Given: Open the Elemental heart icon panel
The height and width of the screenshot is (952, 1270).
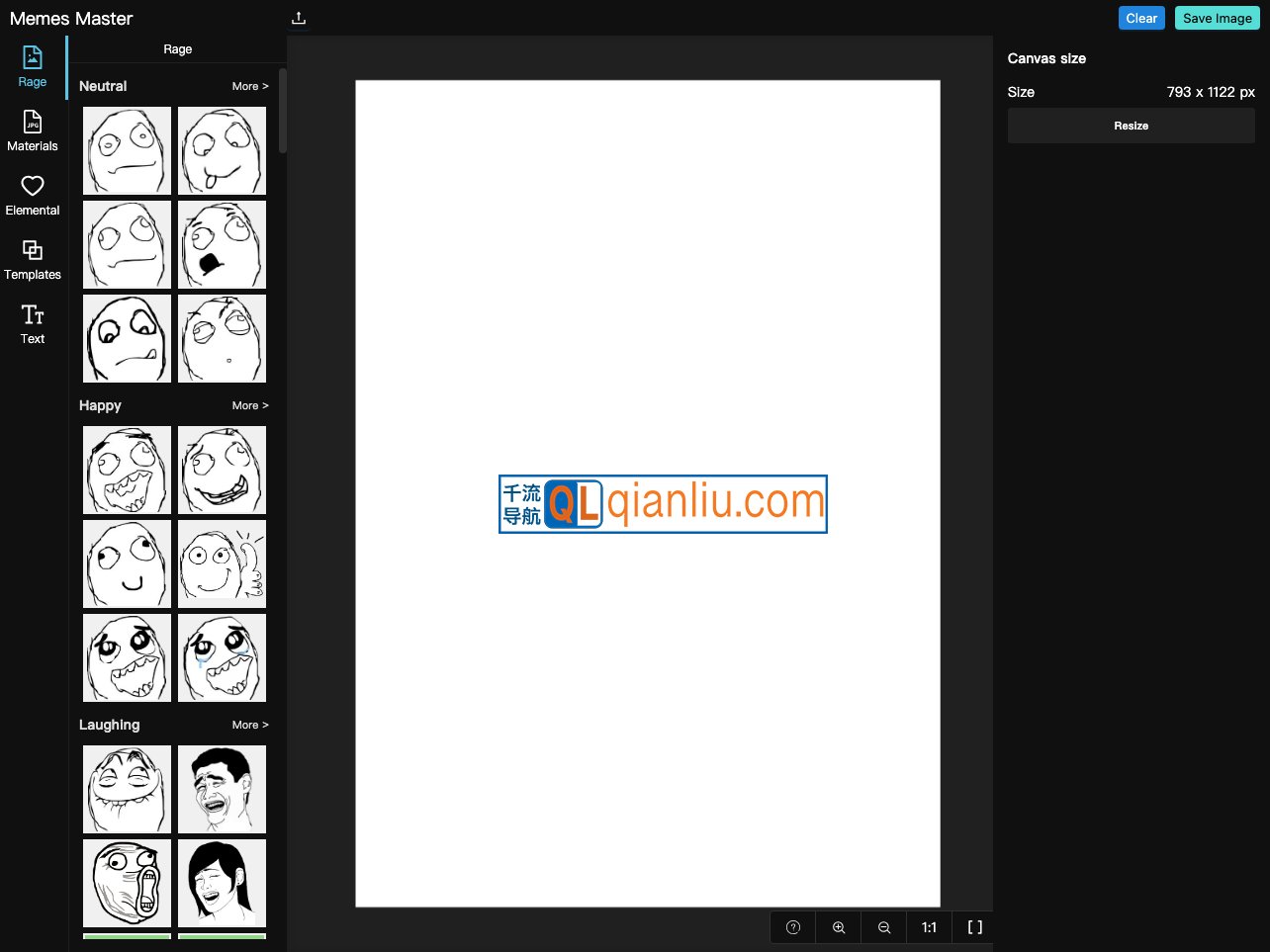Looking at the screenshot, I should coord(32,194).
